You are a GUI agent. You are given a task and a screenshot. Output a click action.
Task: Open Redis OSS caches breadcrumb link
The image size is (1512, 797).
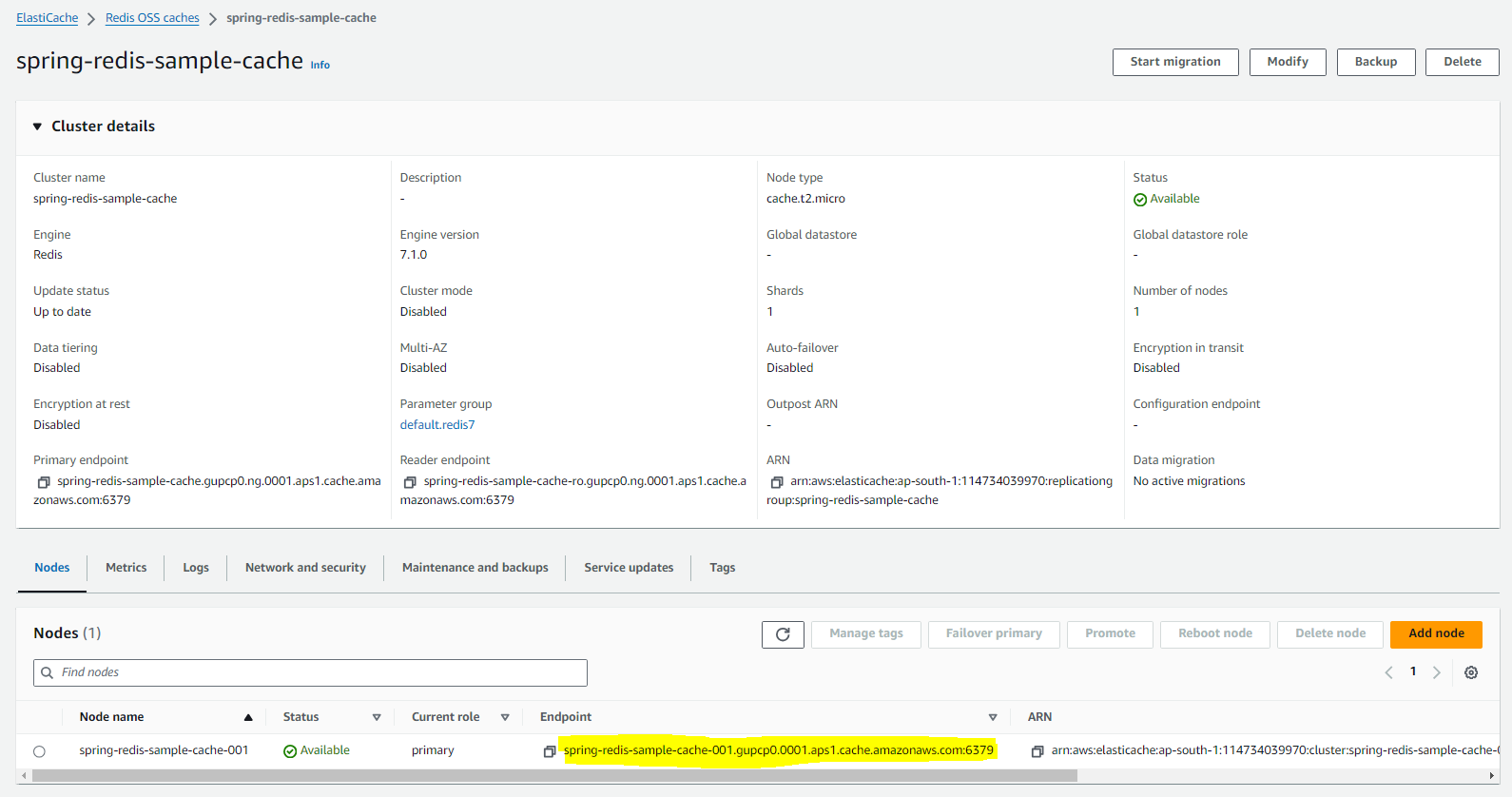coord(152,18)
